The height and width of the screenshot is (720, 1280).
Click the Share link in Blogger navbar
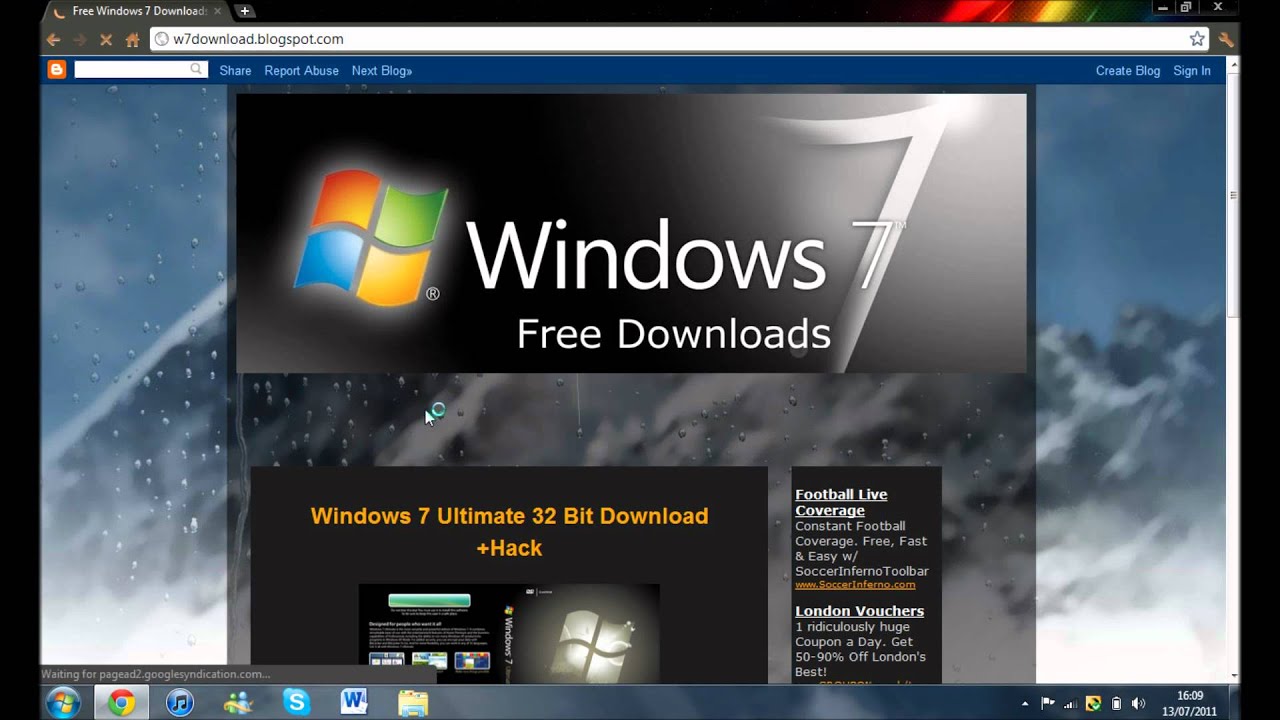[x=235, y=71]
